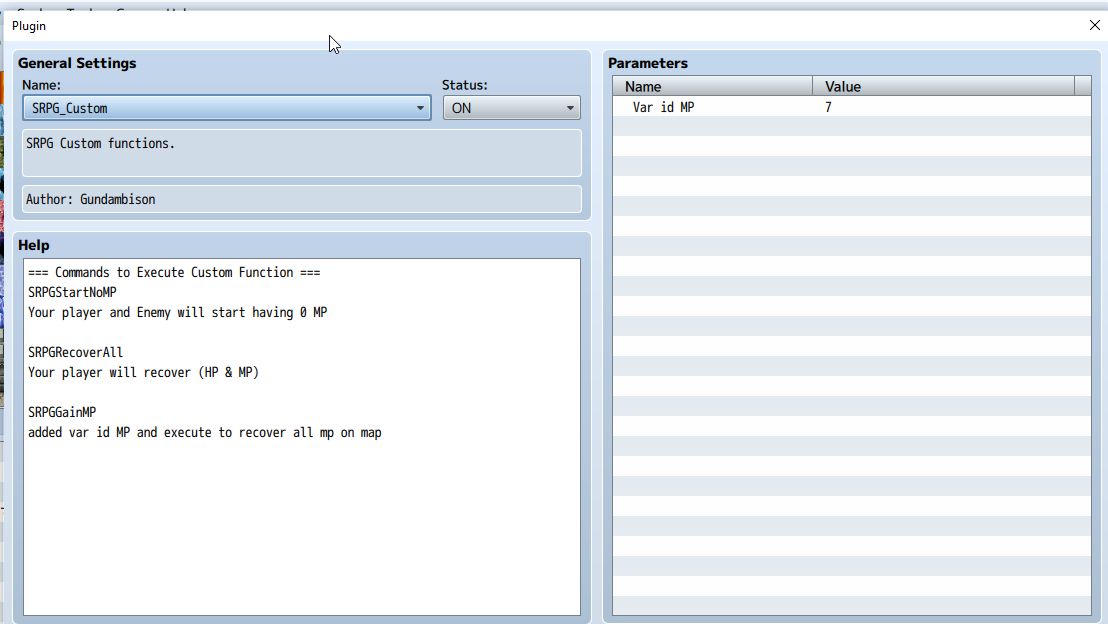Image resolution: width=1108 pixels, height=624 pixels.
Task: Select the SRPG_Custom name field
Action: pos(226,108)
